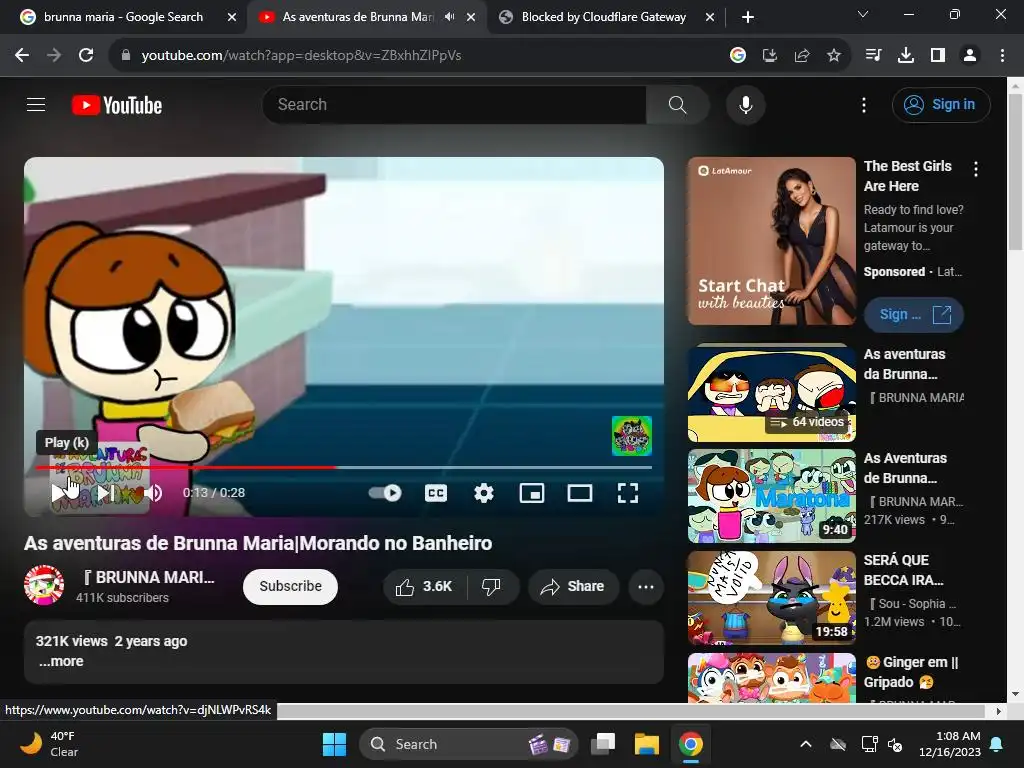The width and height of the screenshot is (1024, 768).
Task: Dislike the video
Action: click(x=492, y=586)
